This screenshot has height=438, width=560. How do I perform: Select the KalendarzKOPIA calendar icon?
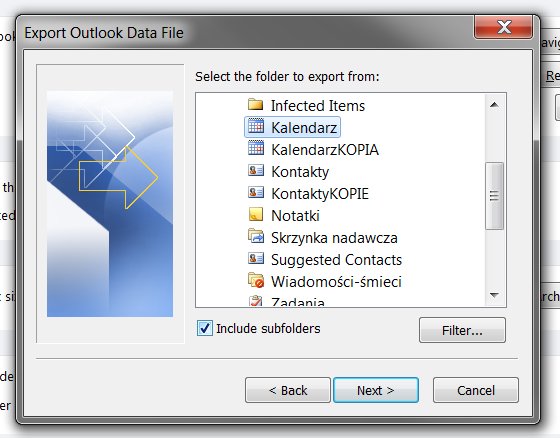[x=256, y=149]
